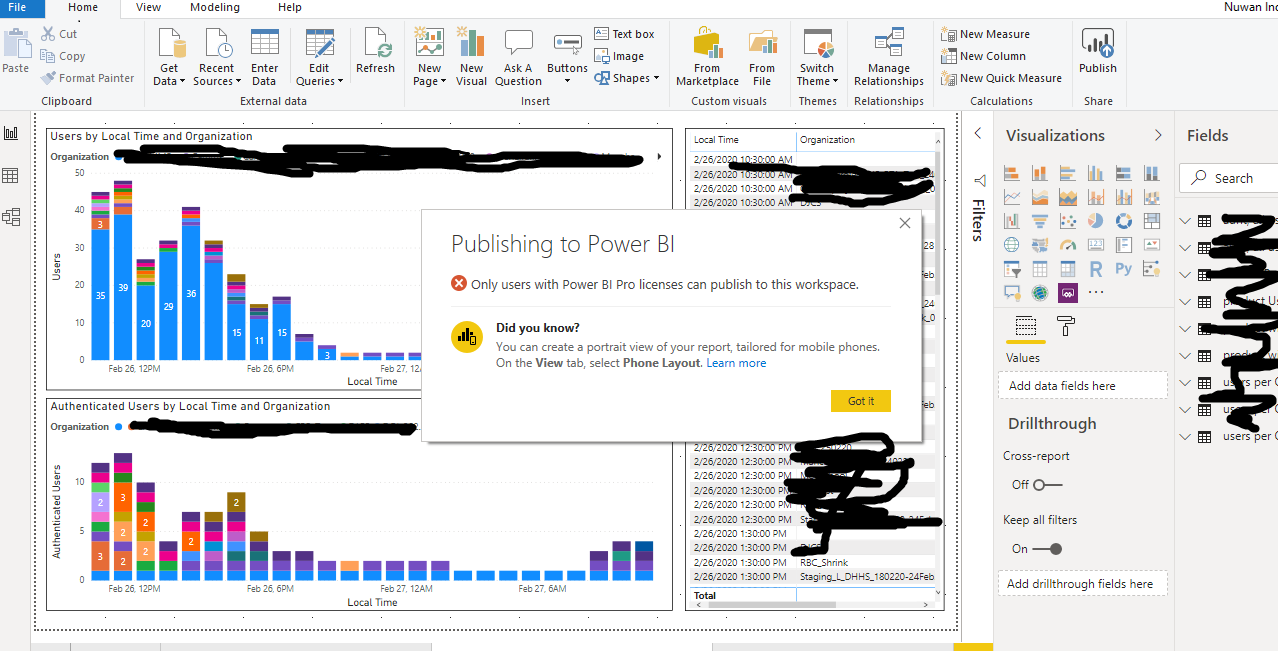Select the Clustered column chart visual

[1095, 173]
